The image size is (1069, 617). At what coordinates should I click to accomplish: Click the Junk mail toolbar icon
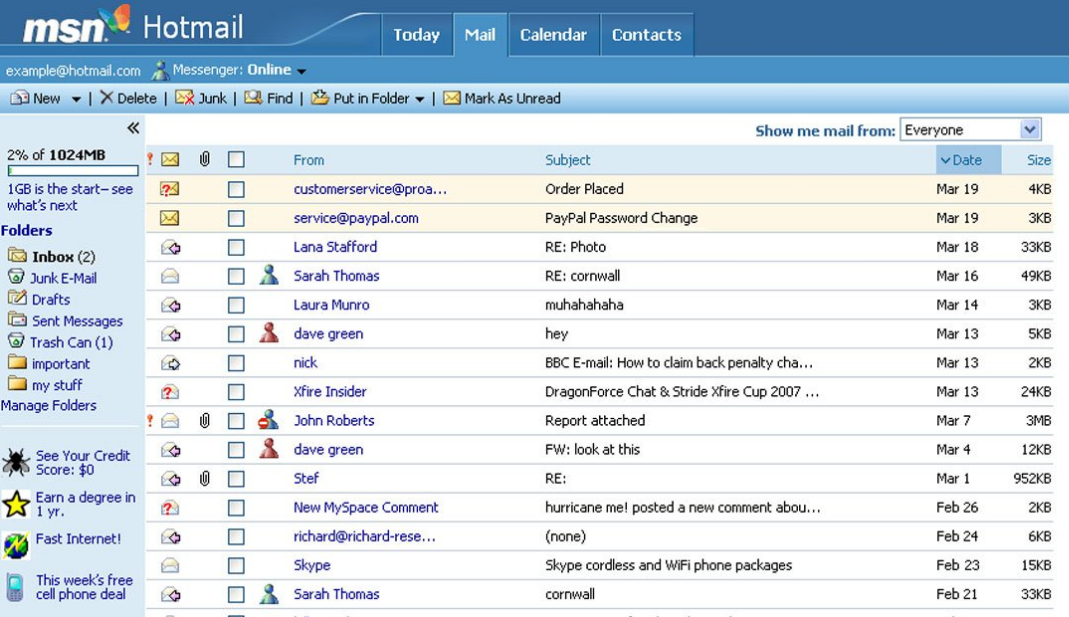coord(184,98)
